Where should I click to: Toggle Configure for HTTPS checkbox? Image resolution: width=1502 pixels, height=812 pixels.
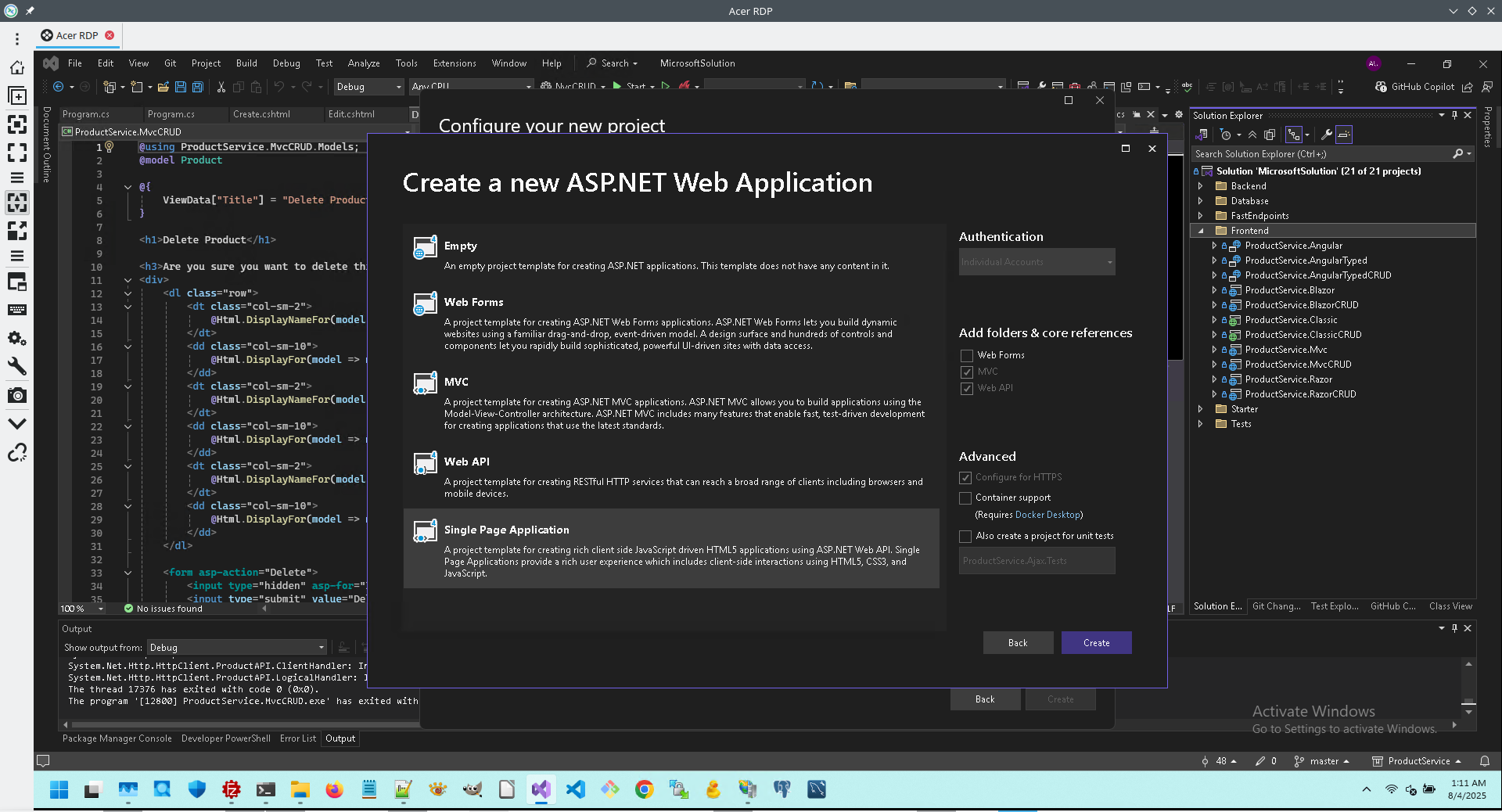click(x=965, y=477)
